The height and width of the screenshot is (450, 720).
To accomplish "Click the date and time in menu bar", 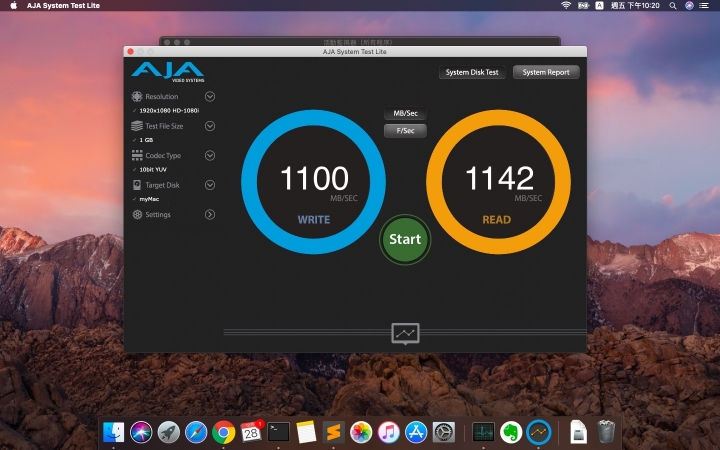I will click(x=635, y=6).
